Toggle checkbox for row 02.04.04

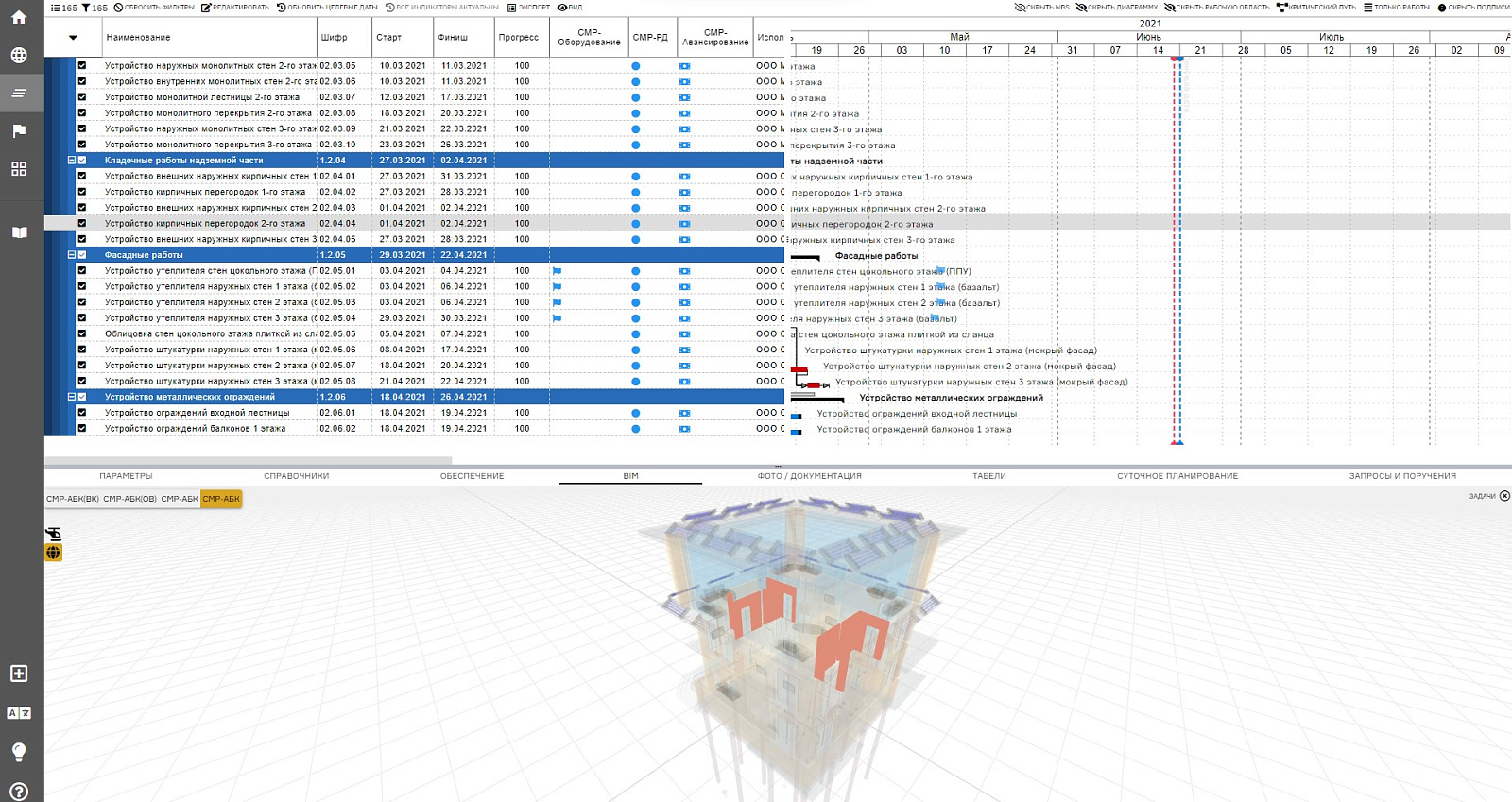coord(82,224)
